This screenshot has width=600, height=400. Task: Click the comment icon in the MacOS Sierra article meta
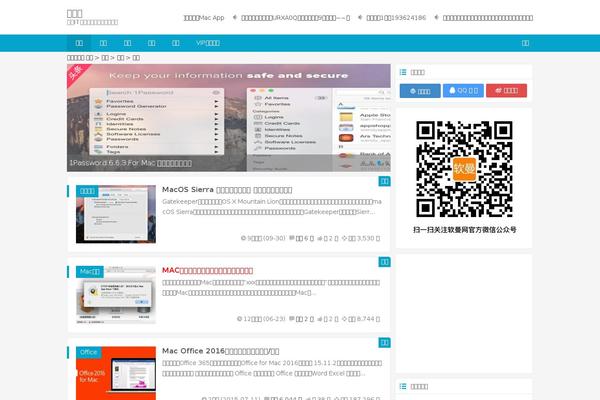coord(292,238)
